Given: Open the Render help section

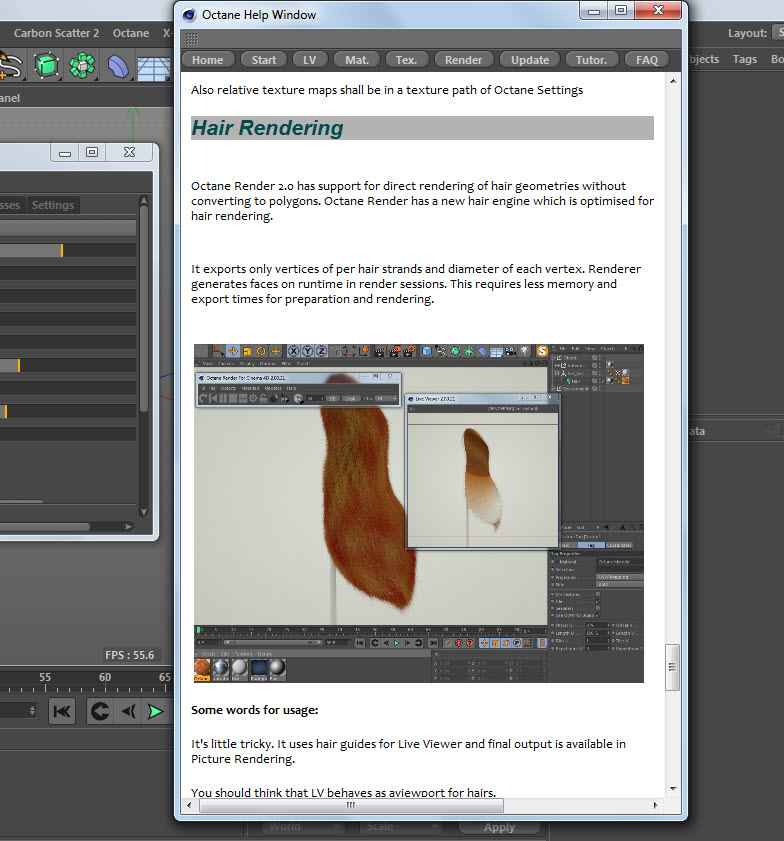Looking at the screenshot, I should [463, 60].
